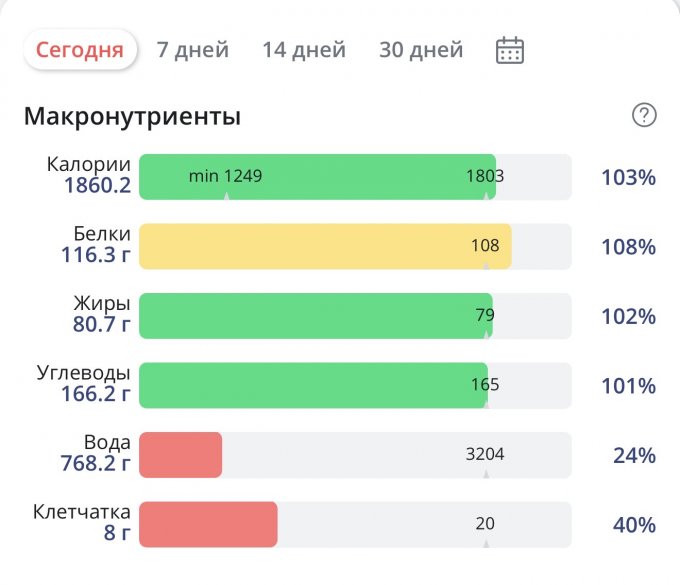Click the 24% water percentage
The width and height of the screenshot is (680, 585).
(634, 455)
